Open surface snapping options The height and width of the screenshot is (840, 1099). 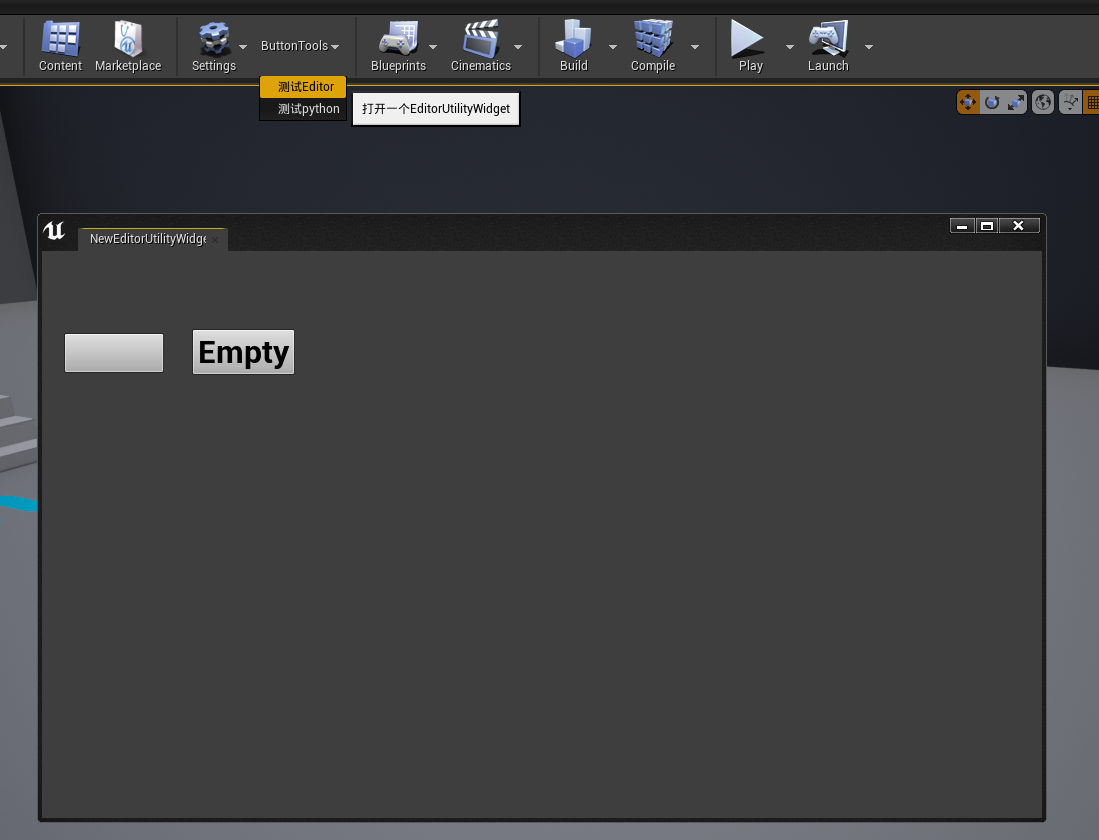(1070, 102)
